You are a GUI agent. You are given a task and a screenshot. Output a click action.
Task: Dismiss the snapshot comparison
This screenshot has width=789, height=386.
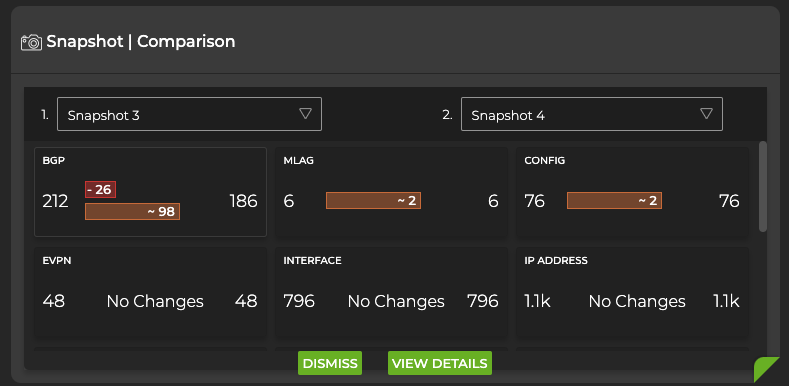click(330, 363)
